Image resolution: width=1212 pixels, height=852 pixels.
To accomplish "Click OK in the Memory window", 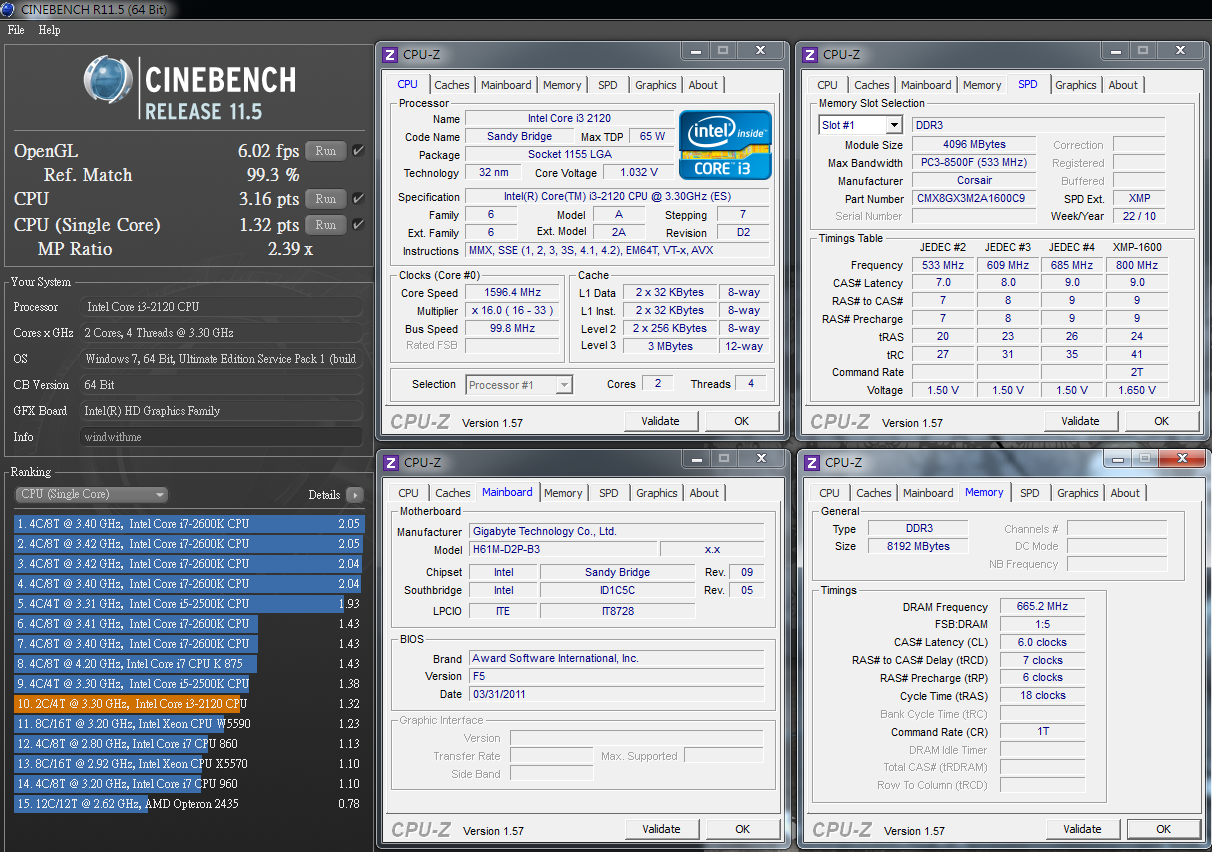I will [x=1163, y=829].
